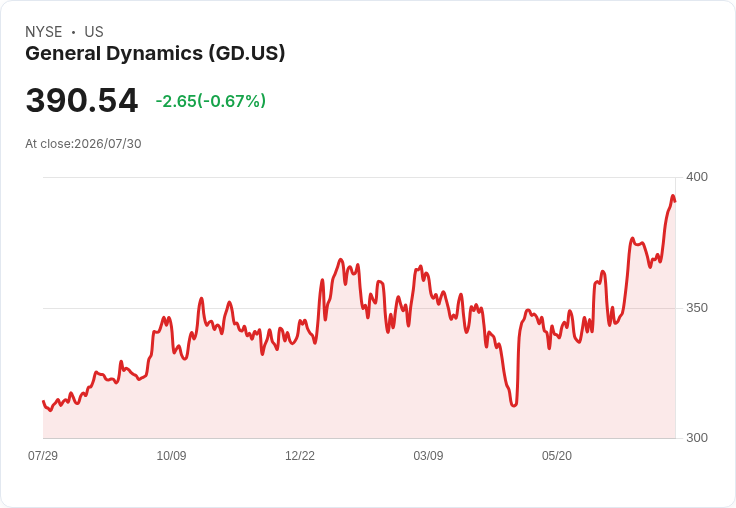Click the chart line start at 07/29

[x=44, y=402]
